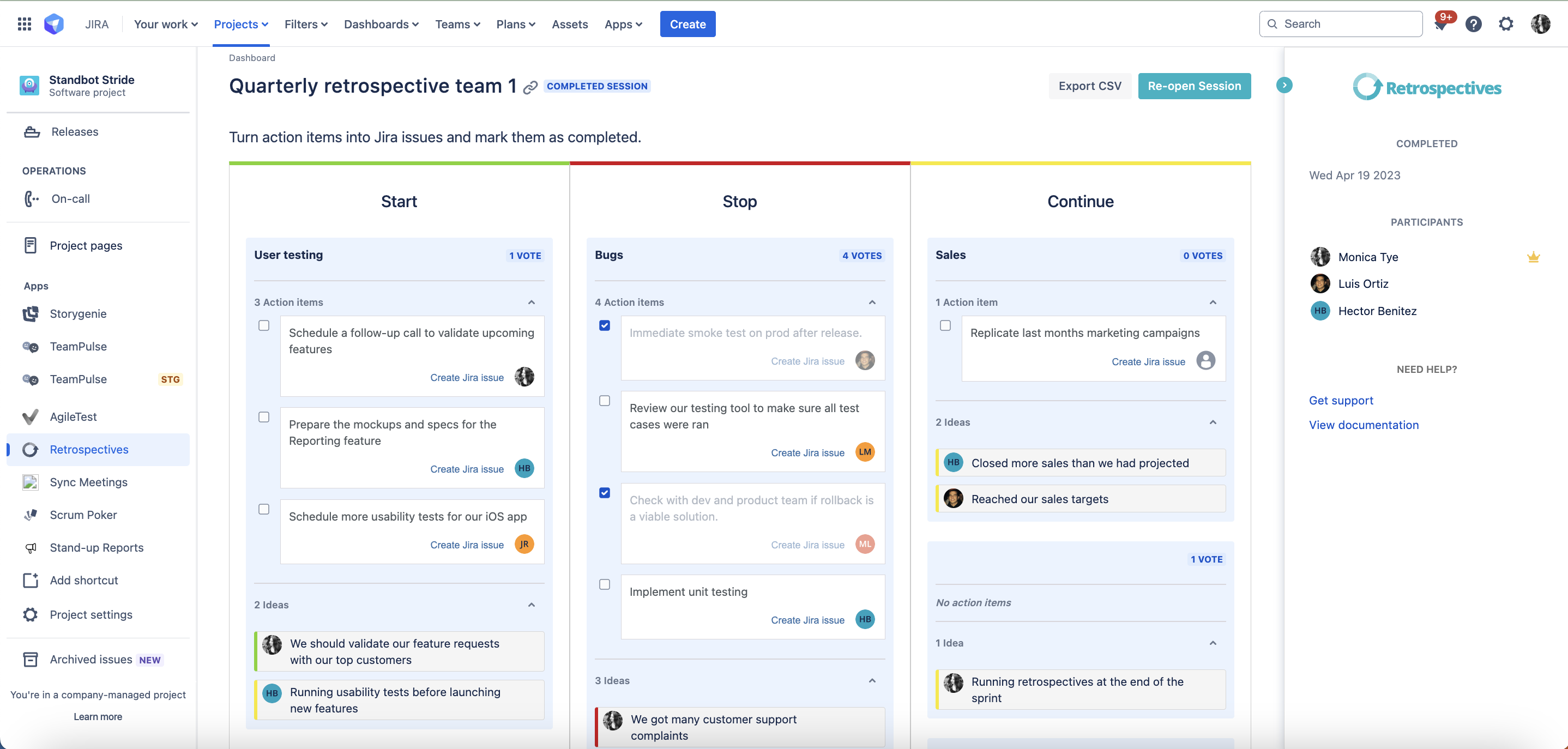Collapse '1 Action item' under Sales
This screenshot has height=749, width=1568.
(x=1213, y=303)
